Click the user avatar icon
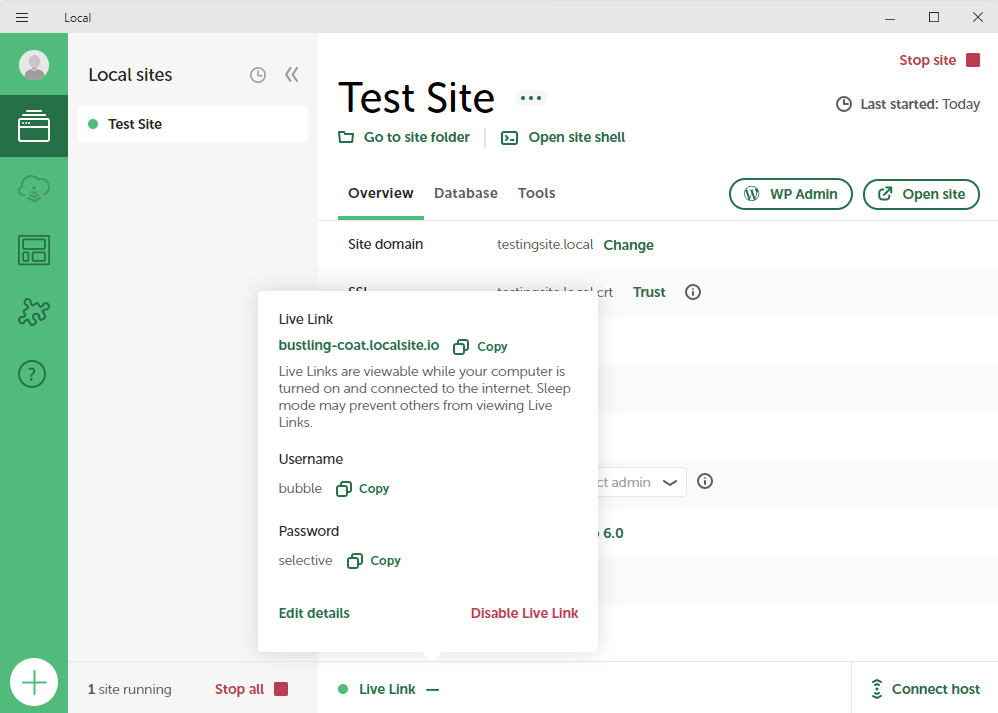Screen dimensions: 998x713 [34, 65]
